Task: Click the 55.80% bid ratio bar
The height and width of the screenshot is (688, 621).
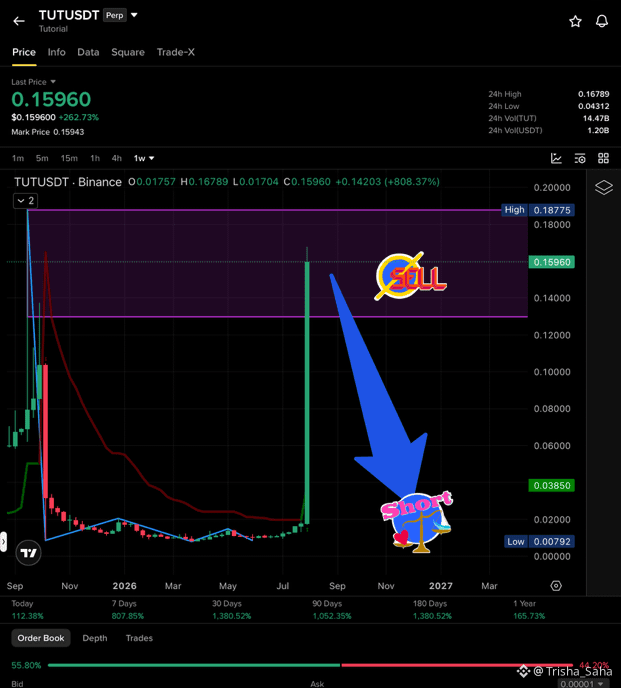Action: [194, 665]
